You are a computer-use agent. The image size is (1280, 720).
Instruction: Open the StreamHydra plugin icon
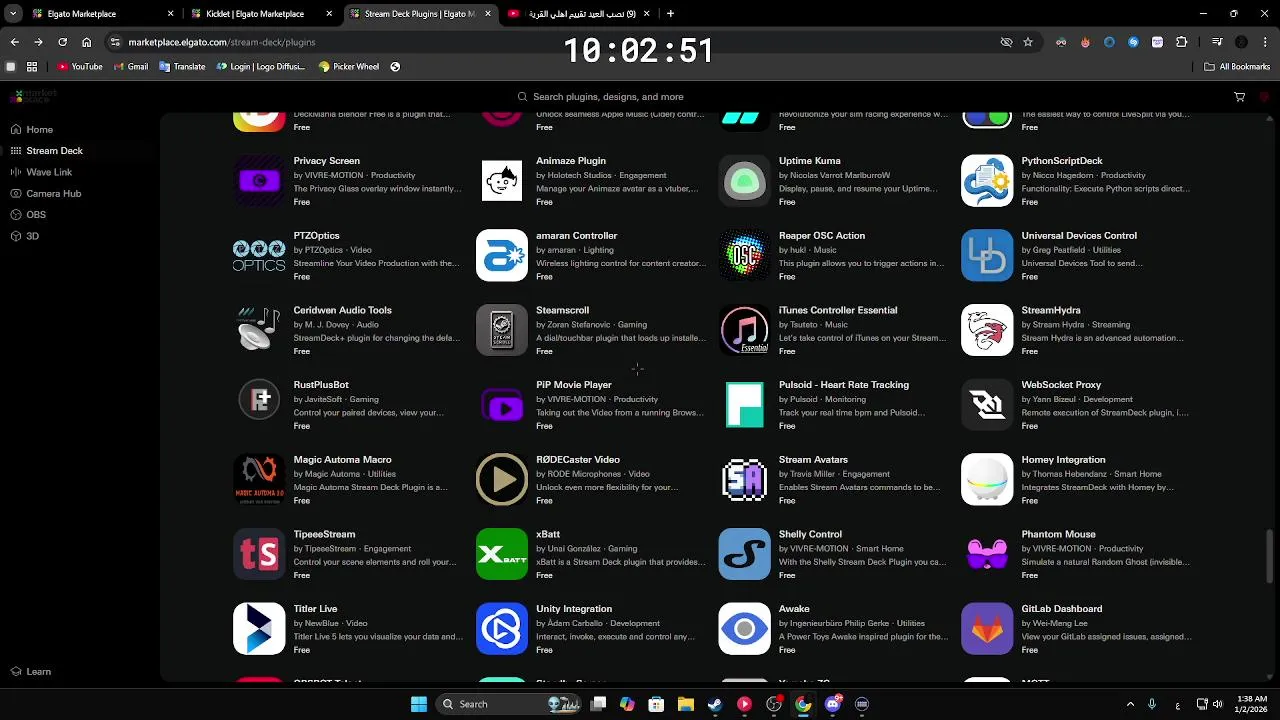[987, 330]
